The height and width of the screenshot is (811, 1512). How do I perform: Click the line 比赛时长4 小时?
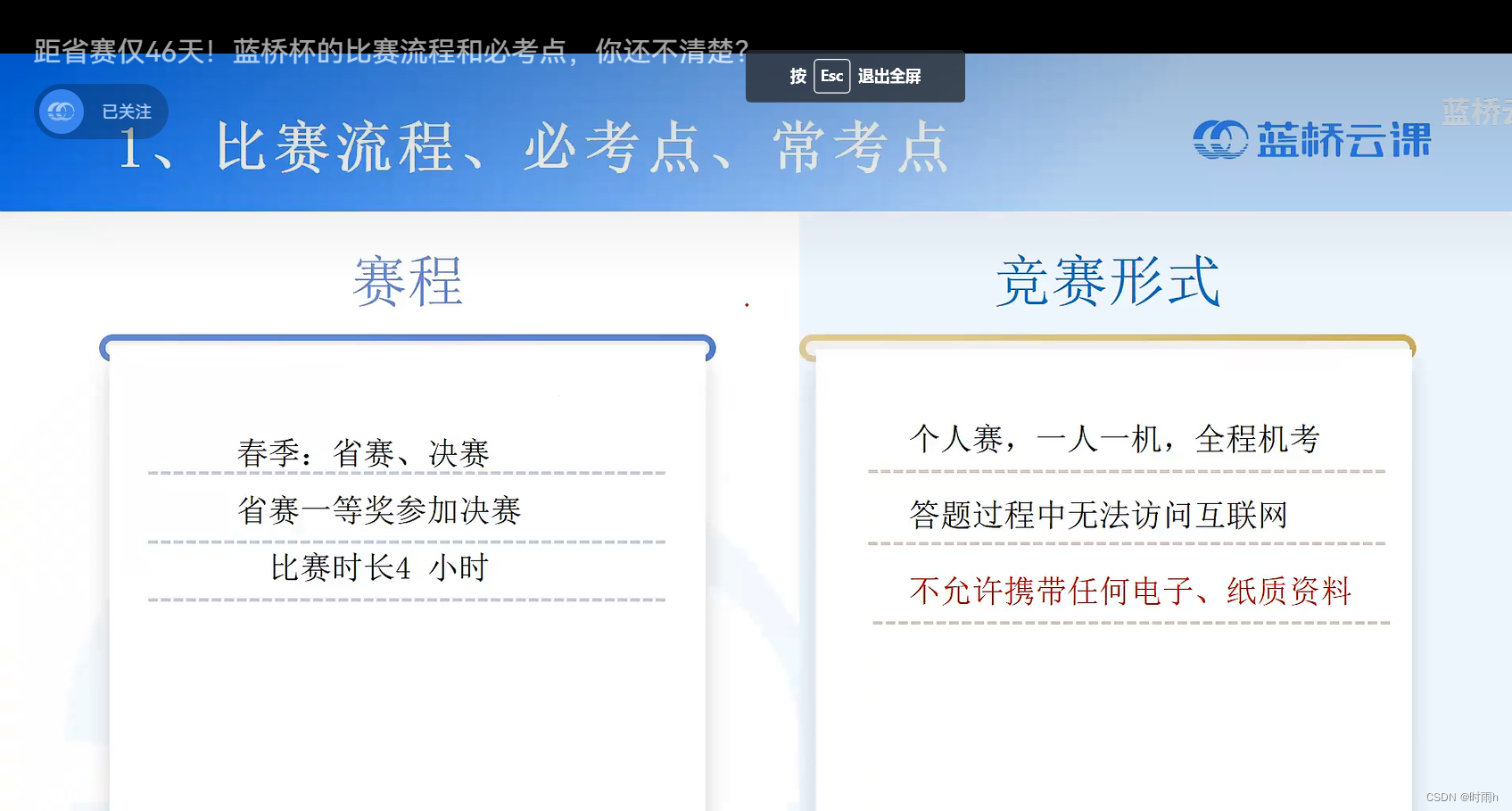point(379,567)
